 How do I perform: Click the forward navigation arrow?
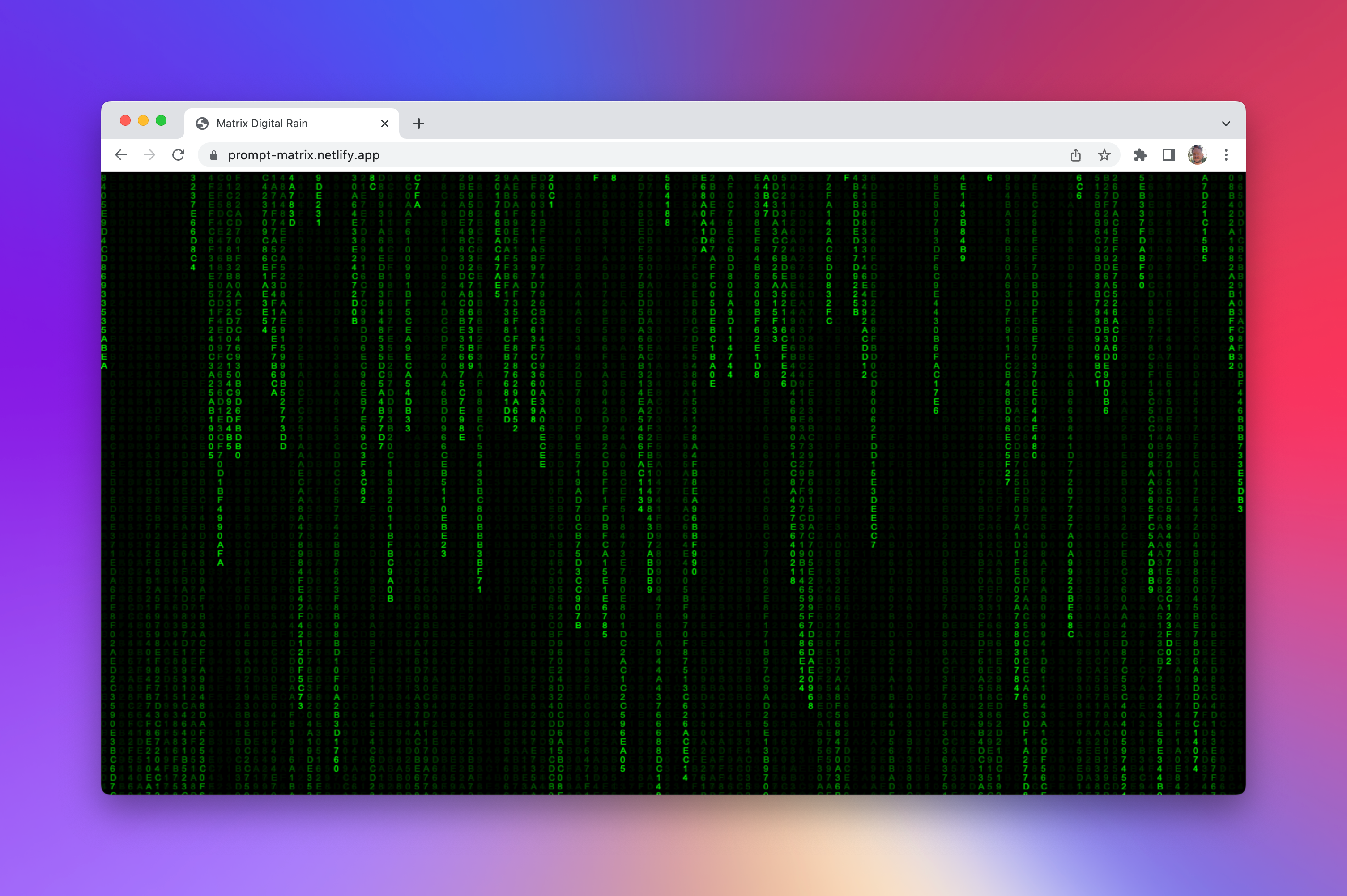pyautogui.click(x=149, y=155)
